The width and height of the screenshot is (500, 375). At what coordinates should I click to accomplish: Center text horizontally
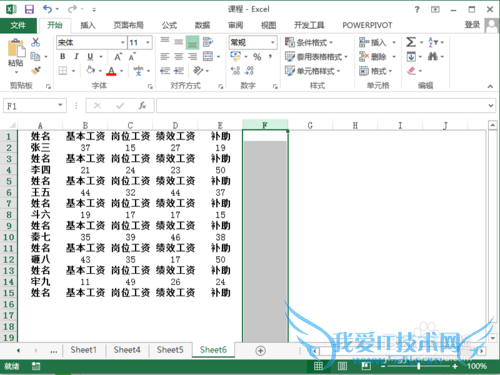coord(179,57)
